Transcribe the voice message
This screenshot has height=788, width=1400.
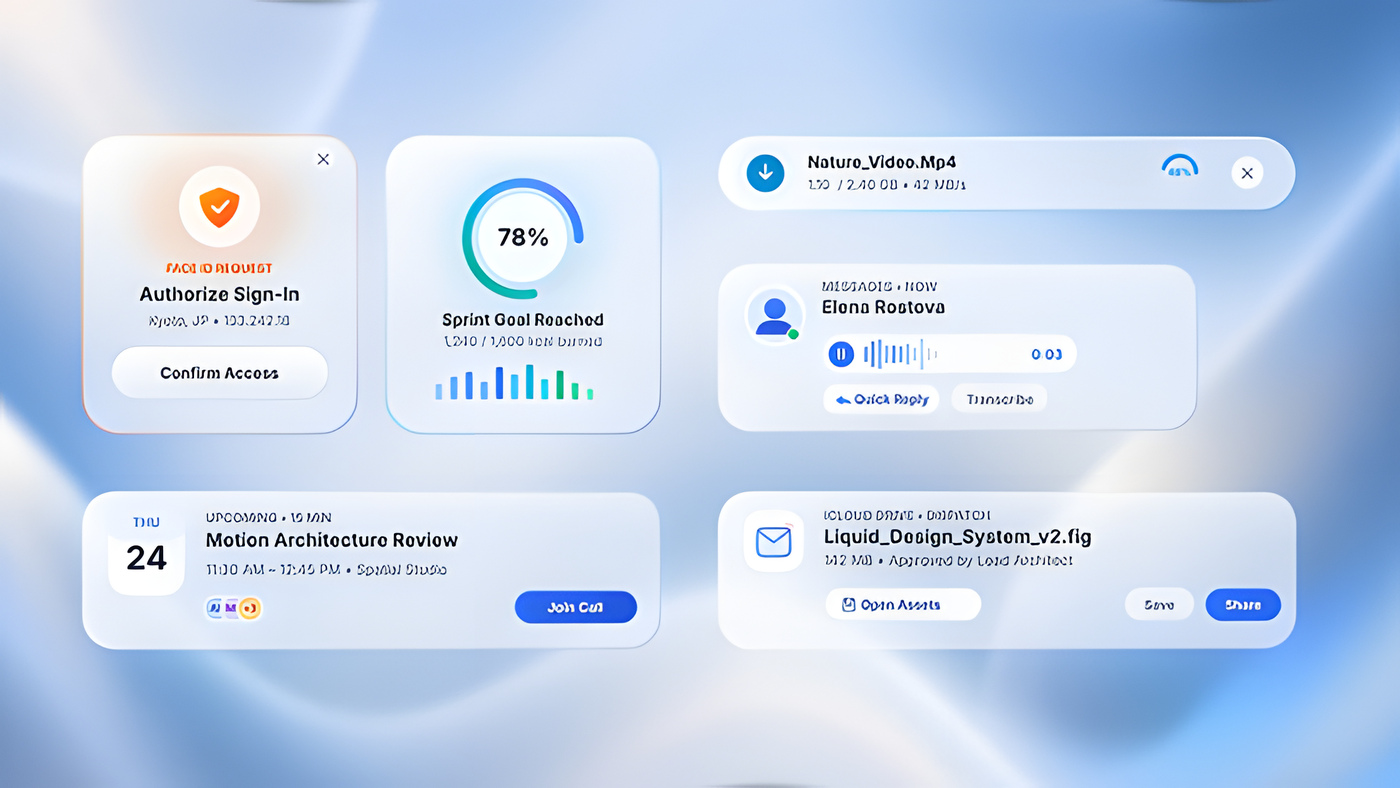pos(999,399)
